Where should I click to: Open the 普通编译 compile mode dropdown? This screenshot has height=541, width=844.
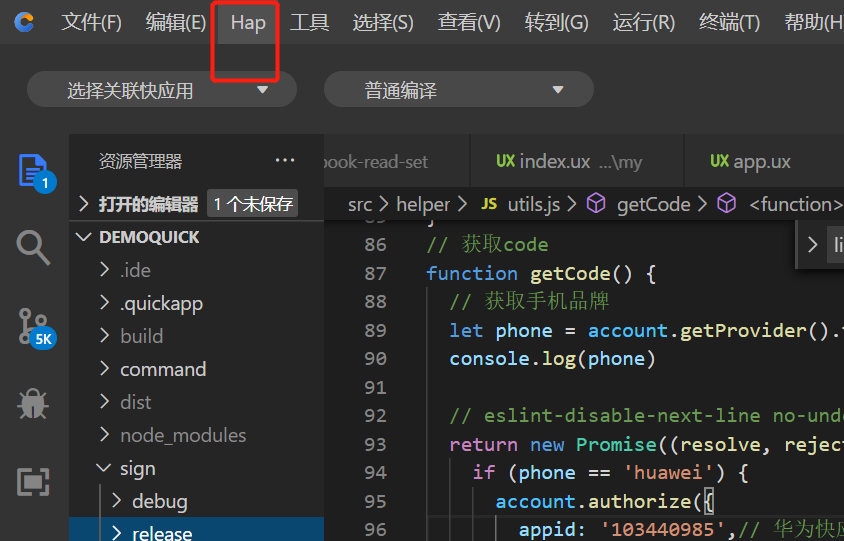pos(458,90)
